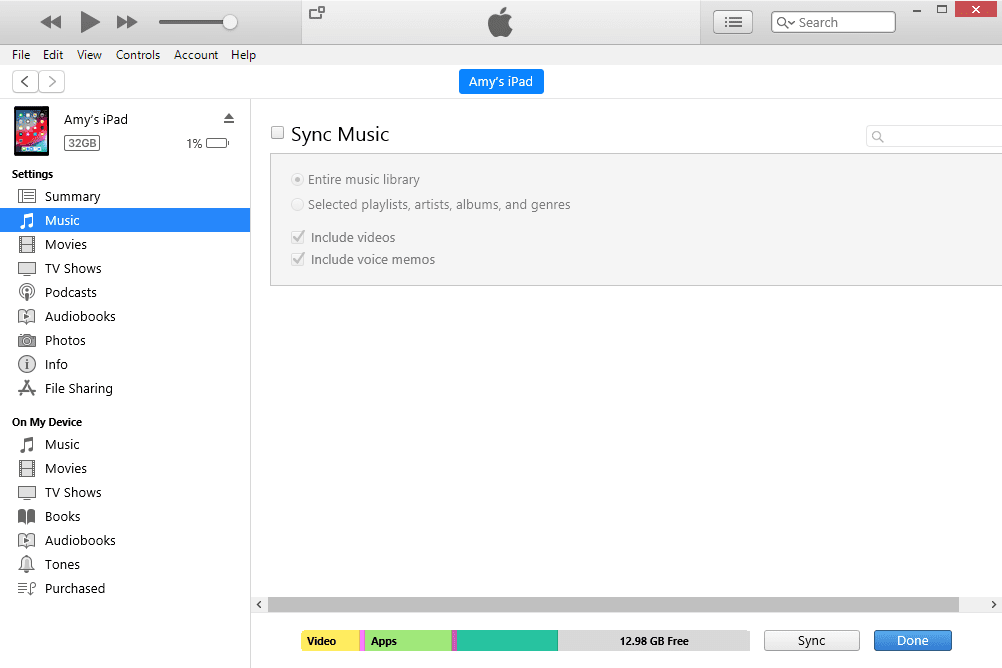1002x668 pixels.
Task: Minimize the iTunes window
Action: 917,10
